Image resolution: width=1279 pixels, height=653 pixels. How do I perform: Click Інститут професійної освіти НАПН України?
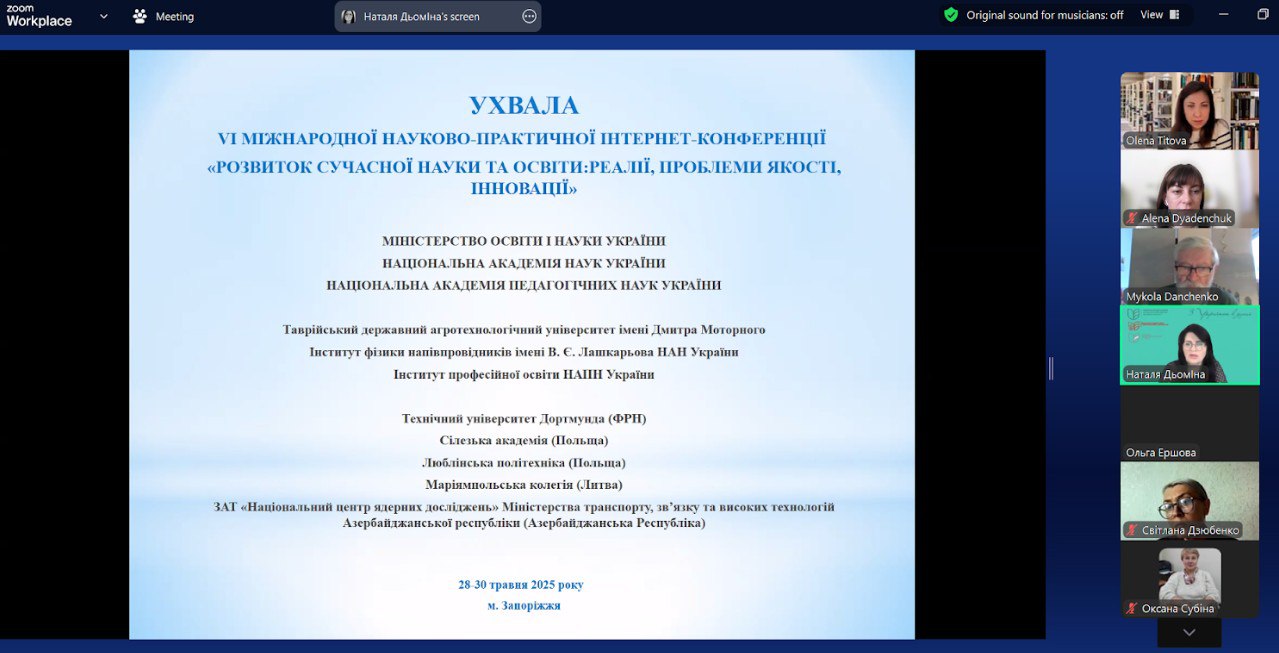[x=524, y=374]
